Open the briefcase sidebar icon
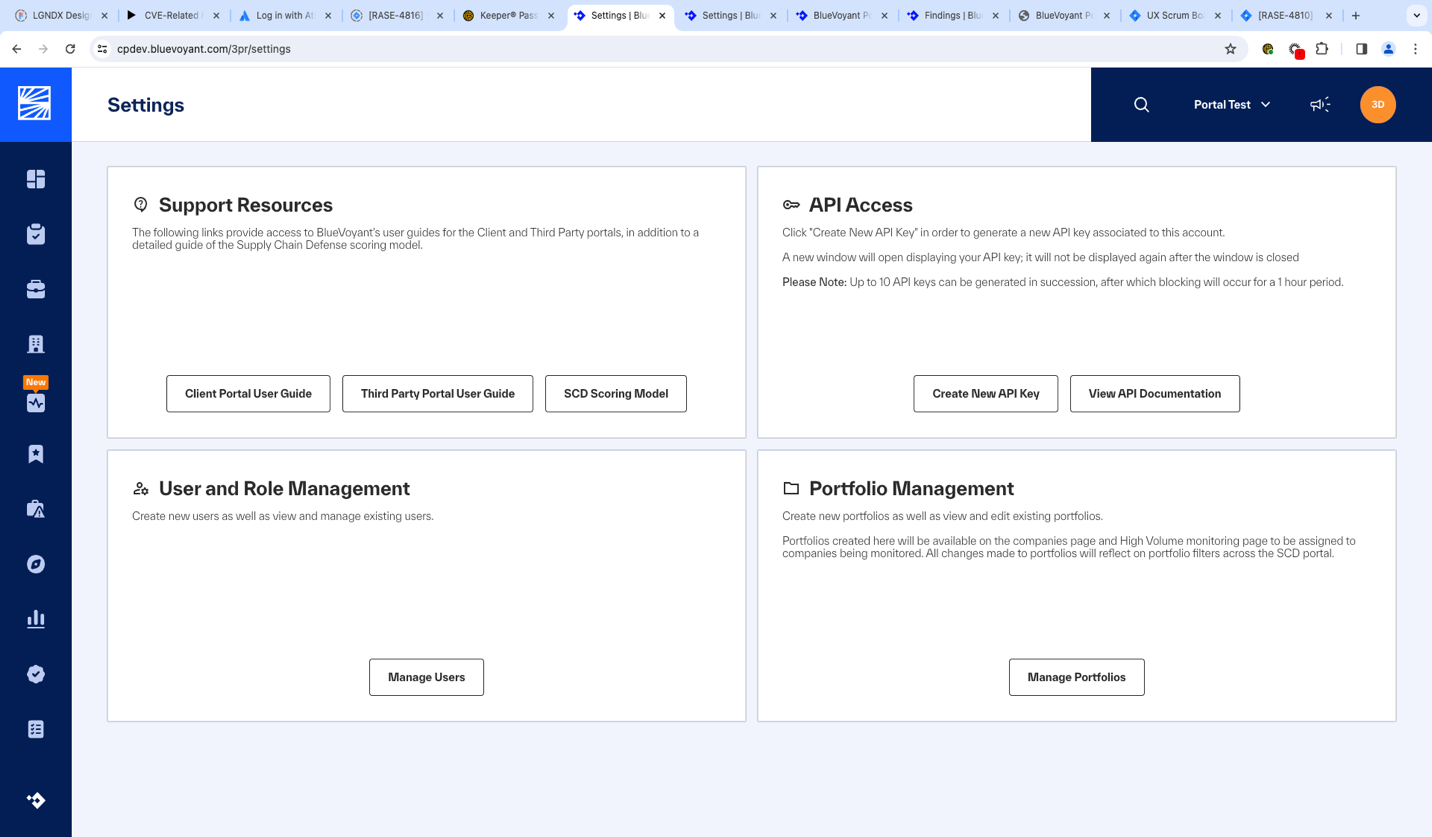The height and width of the screenshot is (837, 1432). [x=36, y=289]
